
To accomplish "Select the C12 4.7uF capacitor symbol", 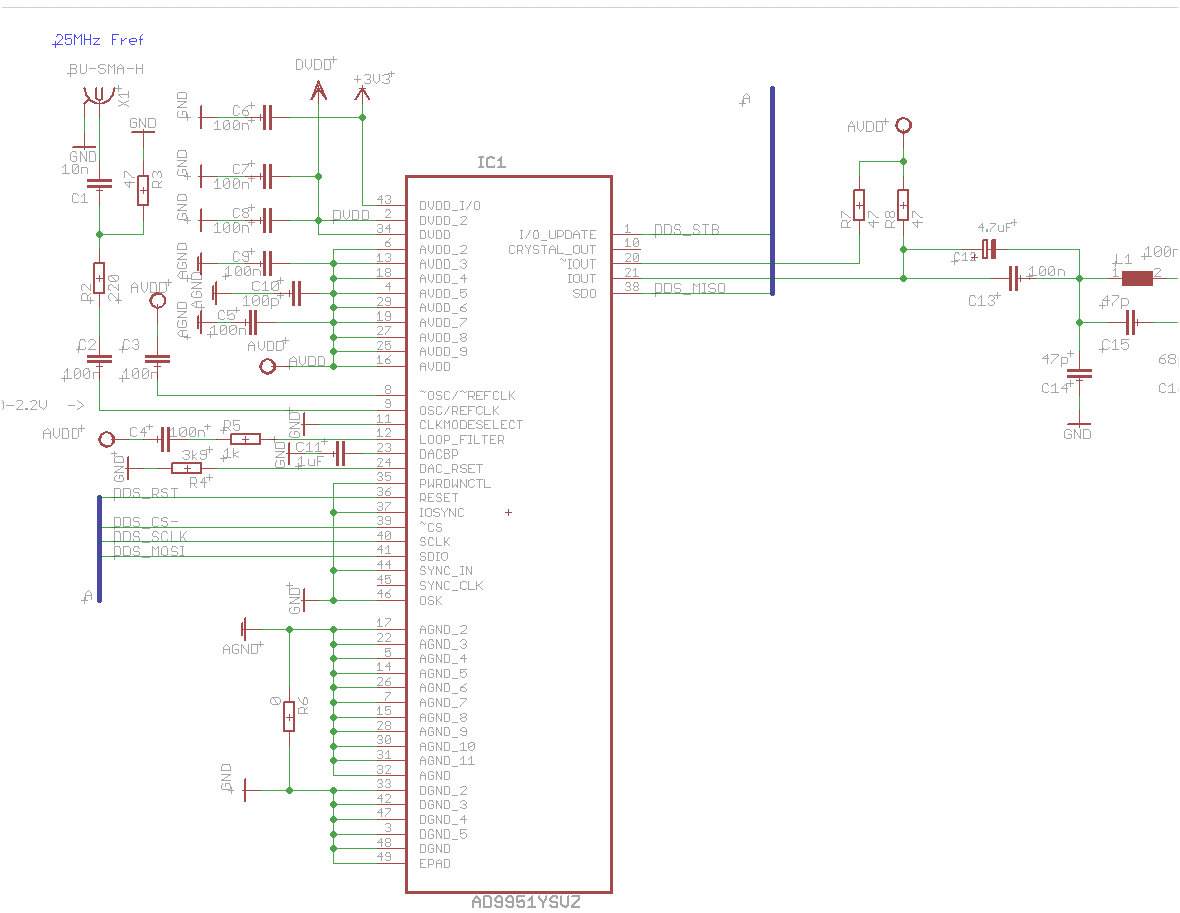I will pyautogui.click(x=989, y=248).
